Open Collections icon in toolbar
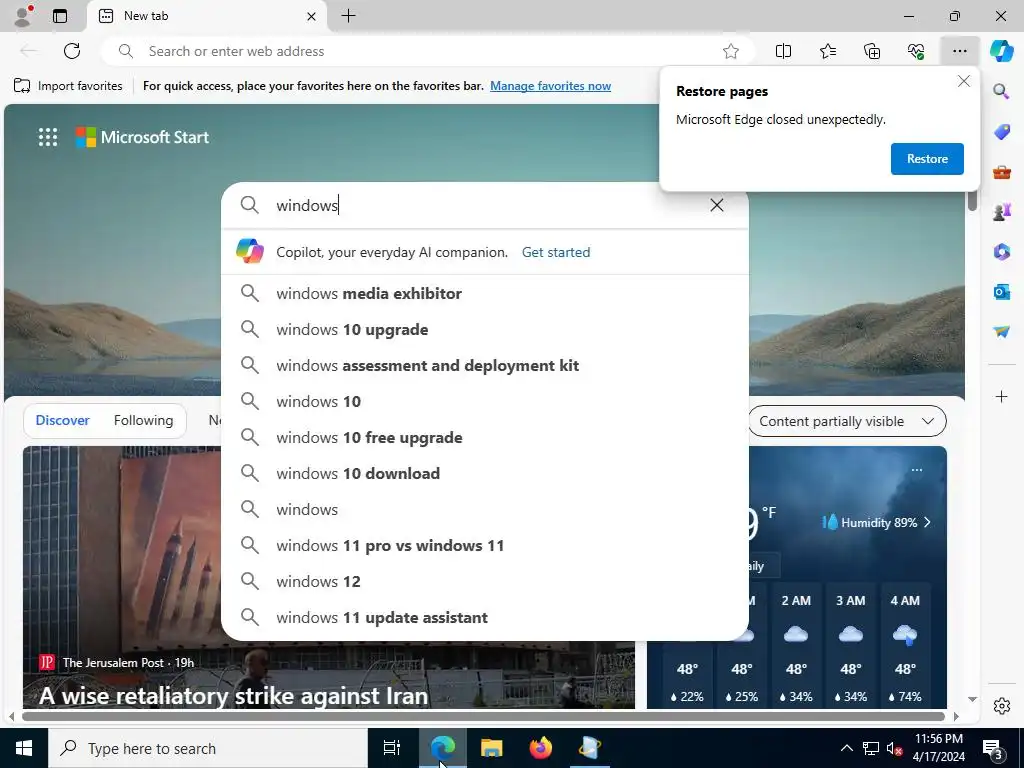 point(872,51)
